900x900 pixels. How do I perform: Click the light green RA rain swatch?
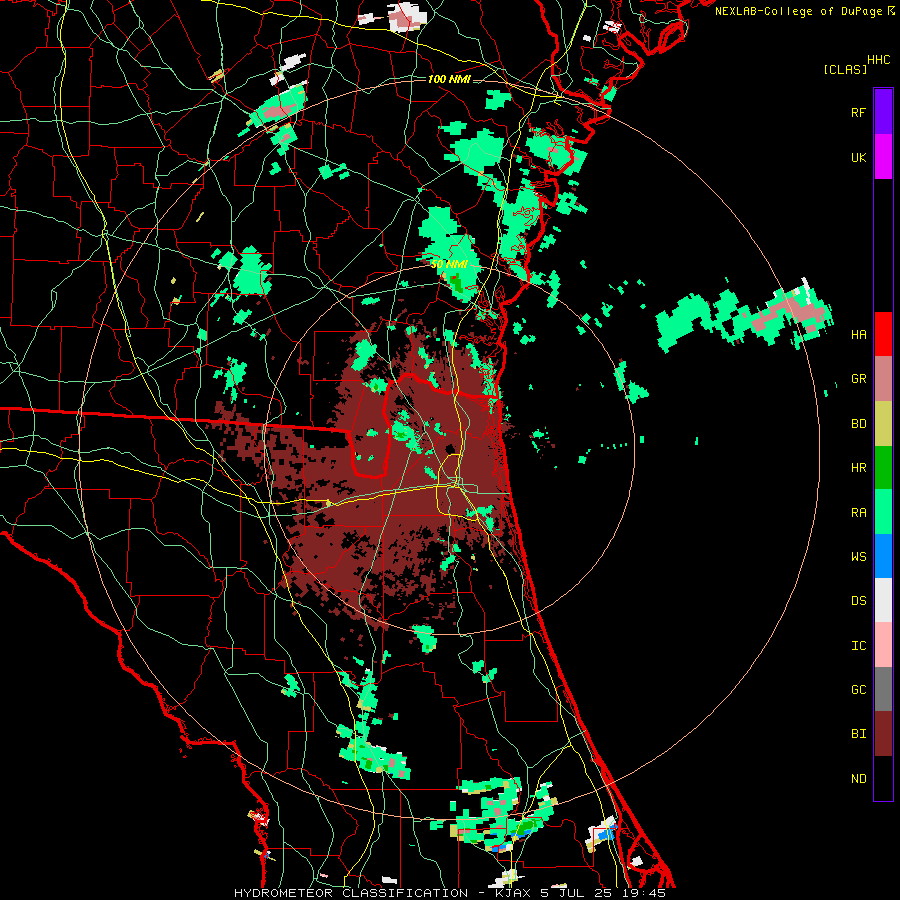[x=883, y=512]
